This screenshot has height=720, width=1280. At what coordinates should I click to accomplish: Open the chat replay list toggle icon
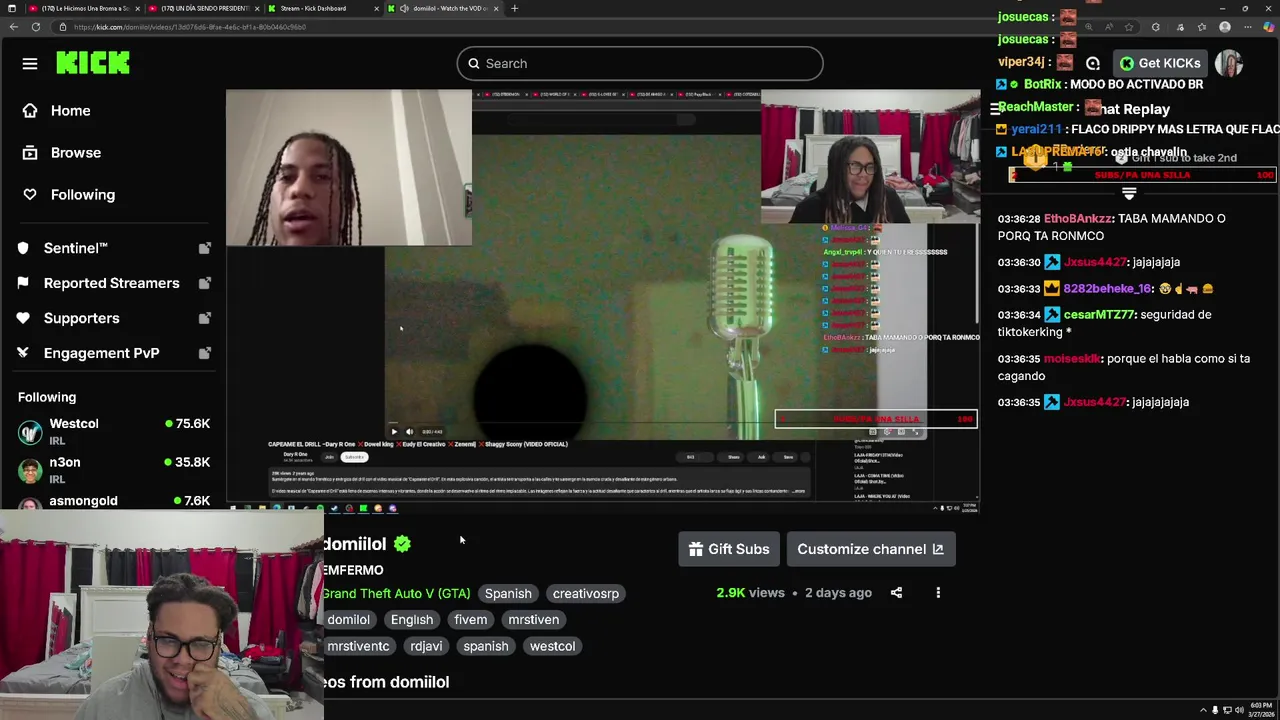[996, 109]
